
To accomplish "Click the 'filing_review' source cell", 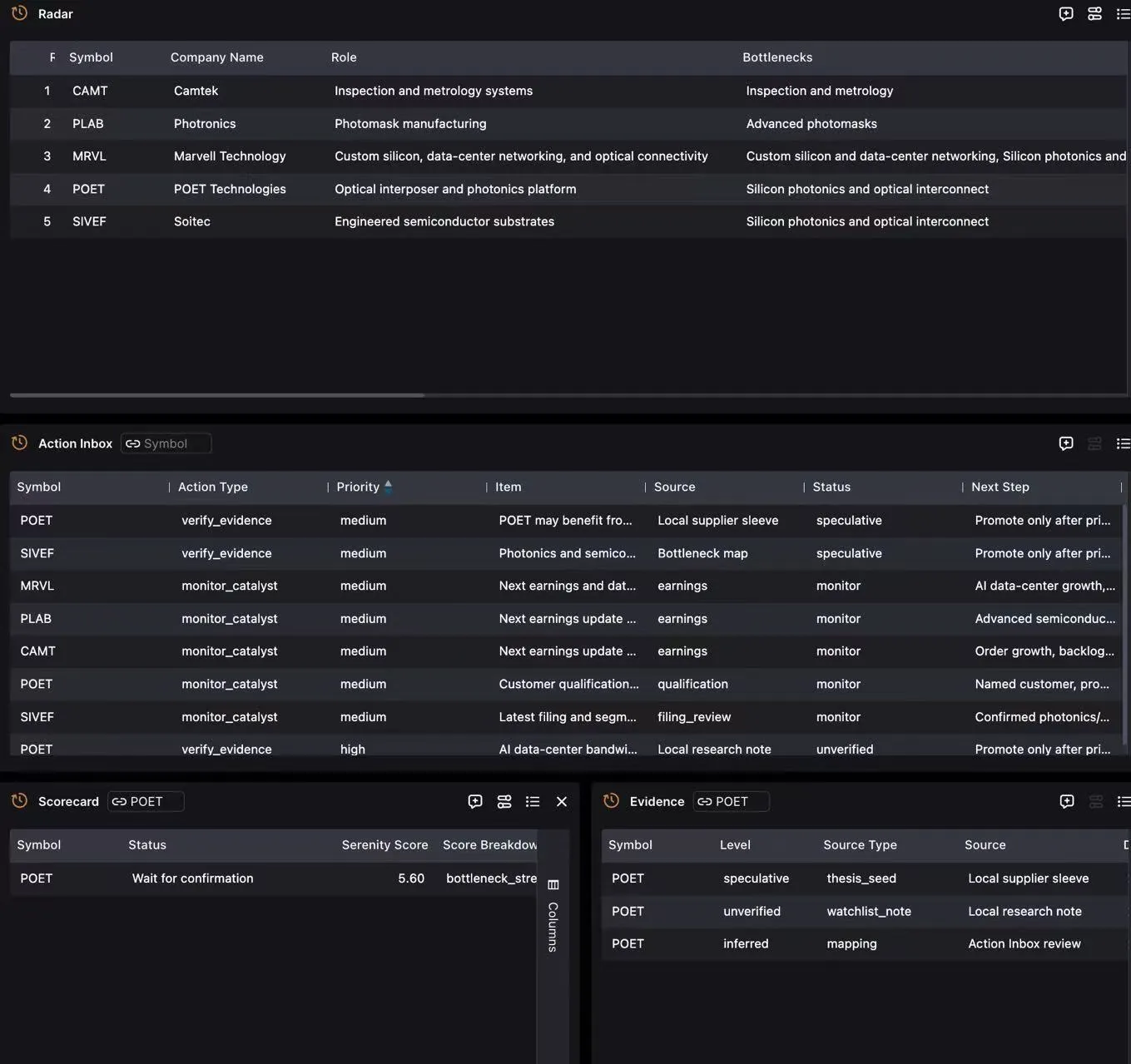I will (694, 717).
